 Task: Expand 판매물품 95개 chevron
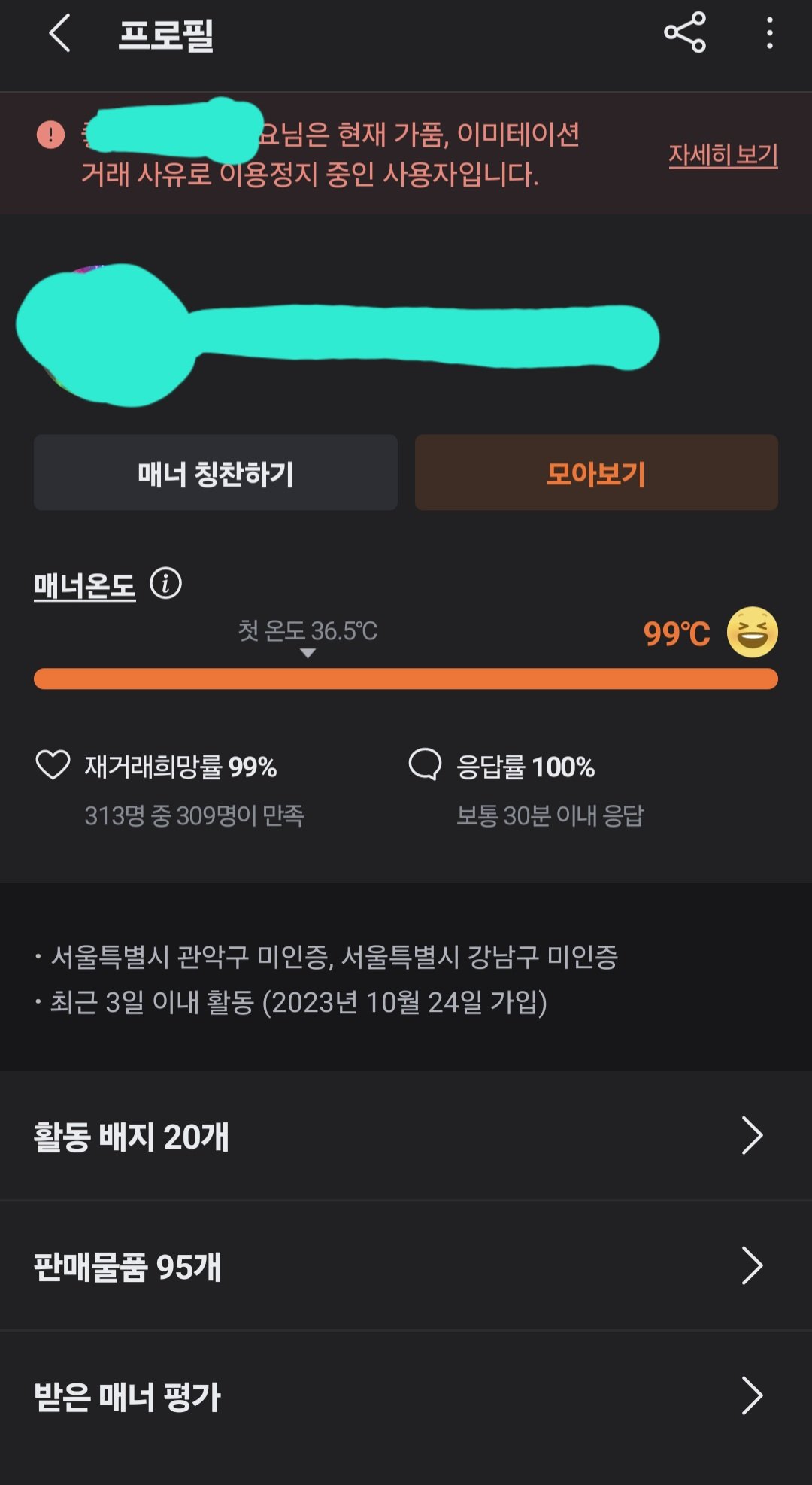752,1265
